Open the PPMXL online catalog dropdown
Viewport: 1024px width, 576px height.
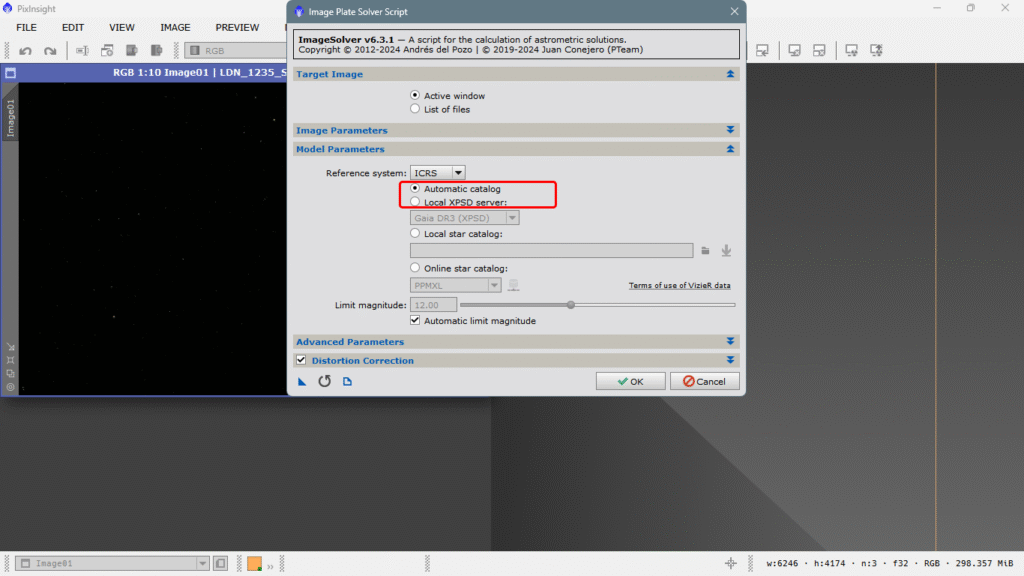pos(455,285)
